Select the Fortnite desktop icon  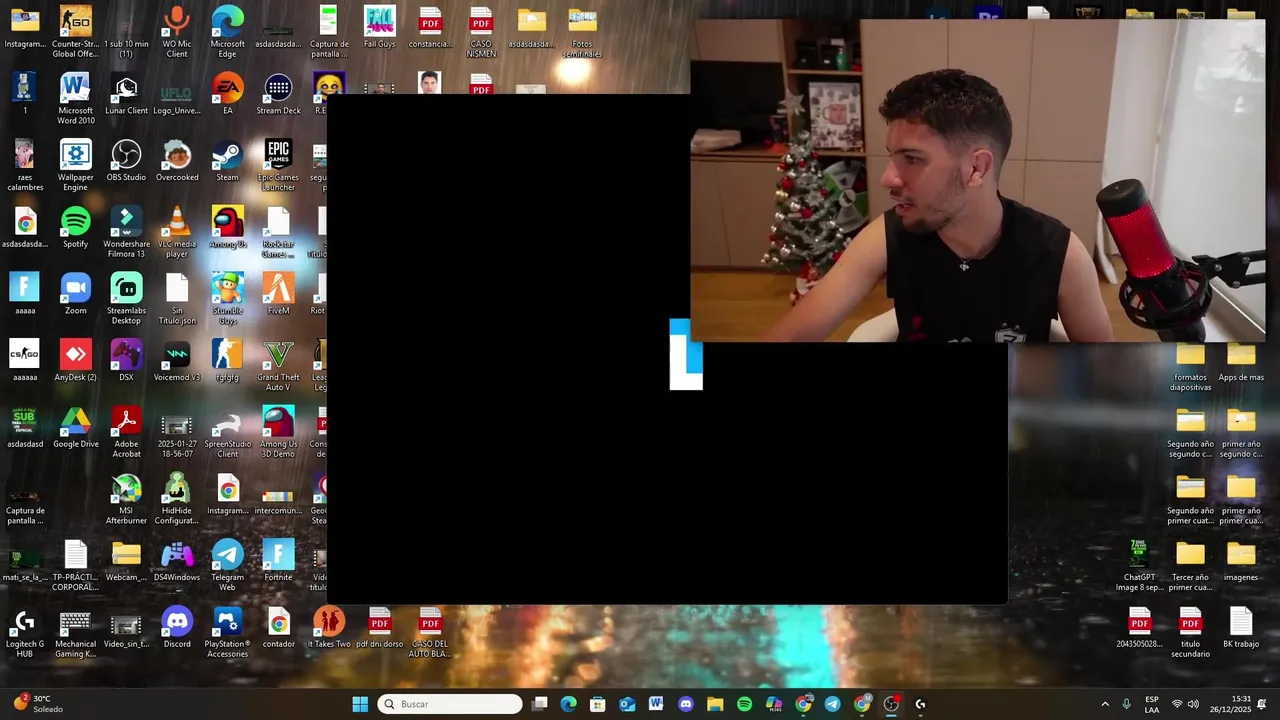[278, 561]
